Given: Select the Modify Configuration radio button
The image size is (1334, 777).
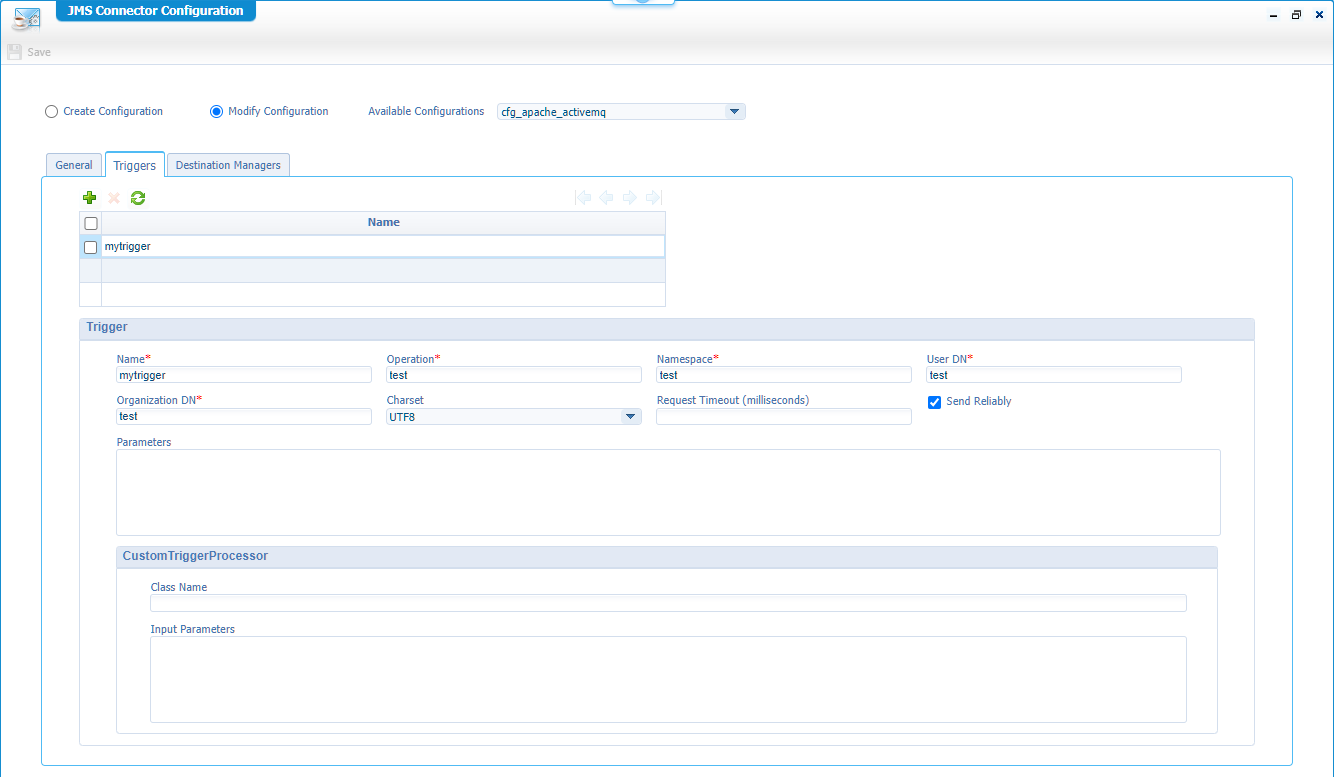Looking at the screenshot, I should click(216, 112).
